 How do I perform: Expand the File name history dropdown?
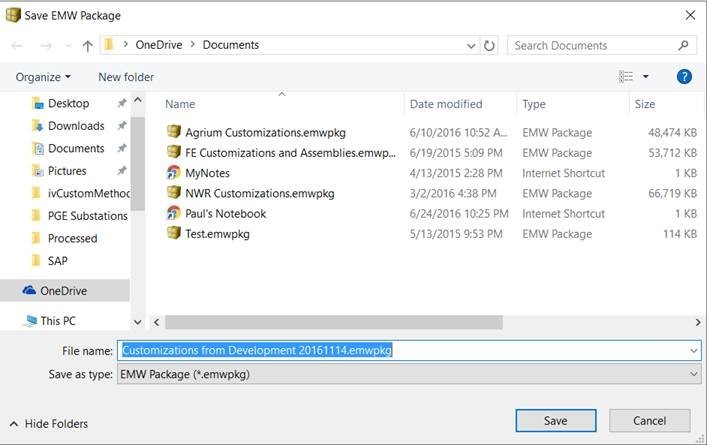click(x=694, y=350)
